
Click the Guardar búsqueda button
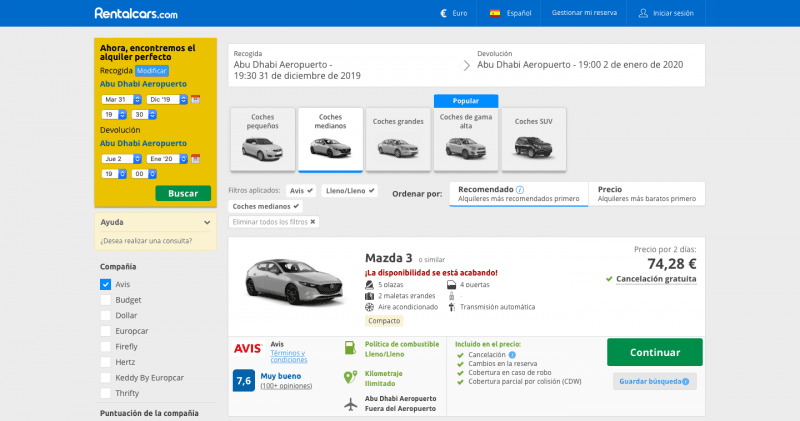coord(655,382)
